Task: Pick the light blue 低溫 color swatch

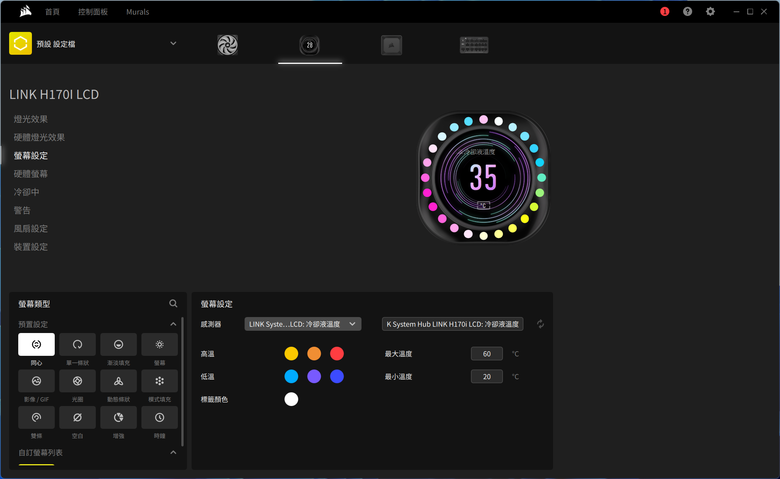Action: [x=291, y=377]
